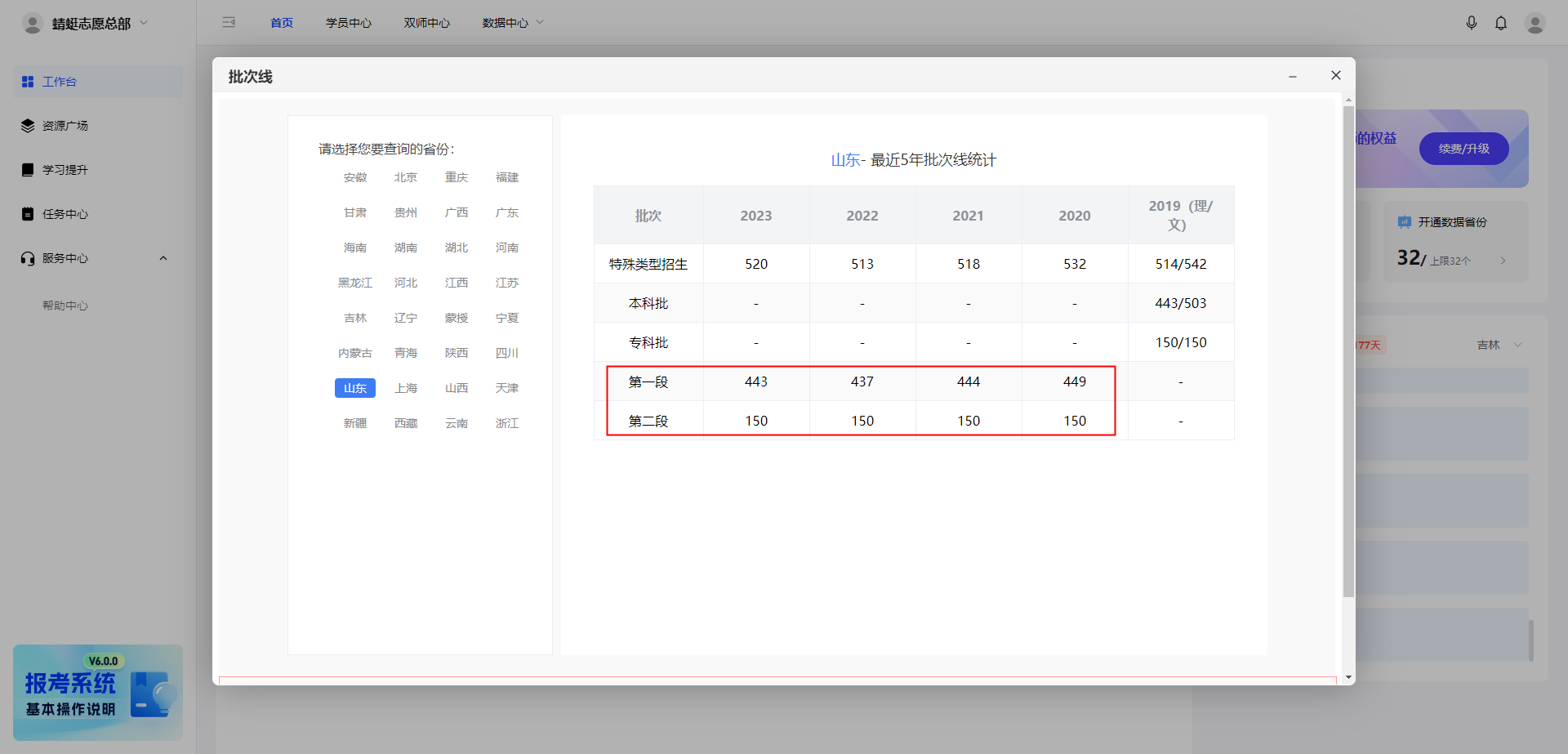Screen dimensions: 1568x754
Task: Switch the province selection to 吉林
Action: 355,317
